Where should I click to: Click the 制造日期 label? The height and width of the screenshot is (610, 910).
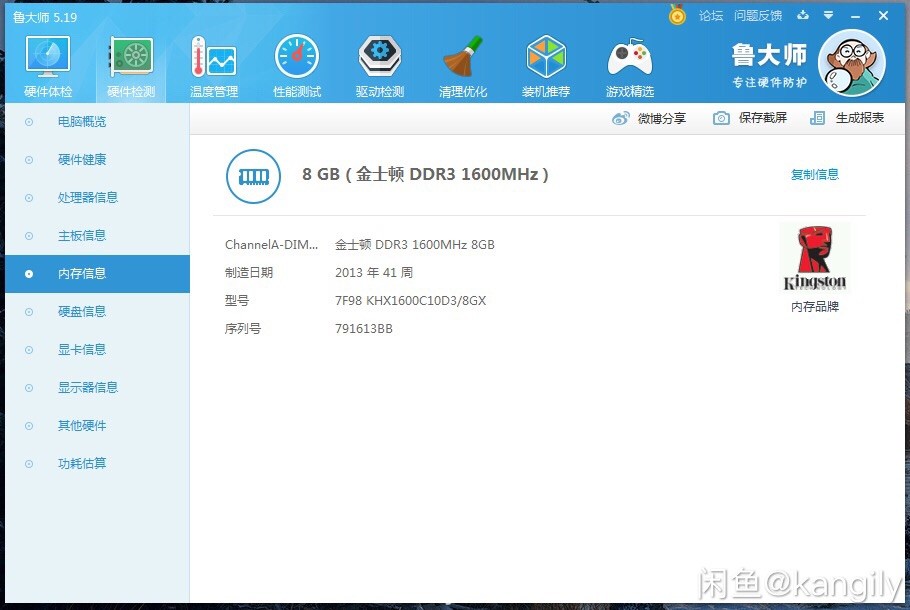pos(249,273)
